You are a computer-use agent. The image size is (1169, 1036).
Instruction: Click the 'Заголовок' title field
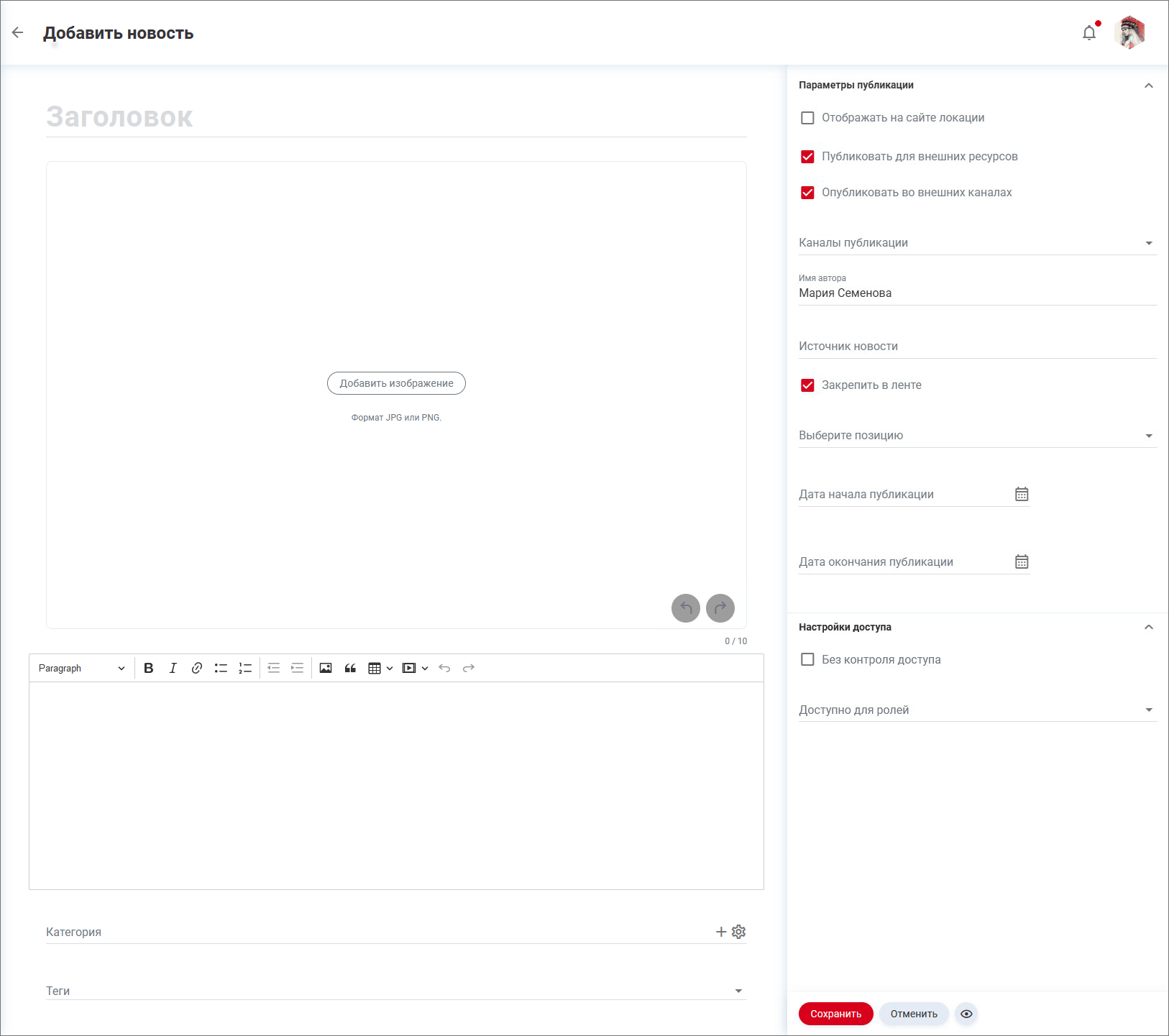tap(395, 117)
